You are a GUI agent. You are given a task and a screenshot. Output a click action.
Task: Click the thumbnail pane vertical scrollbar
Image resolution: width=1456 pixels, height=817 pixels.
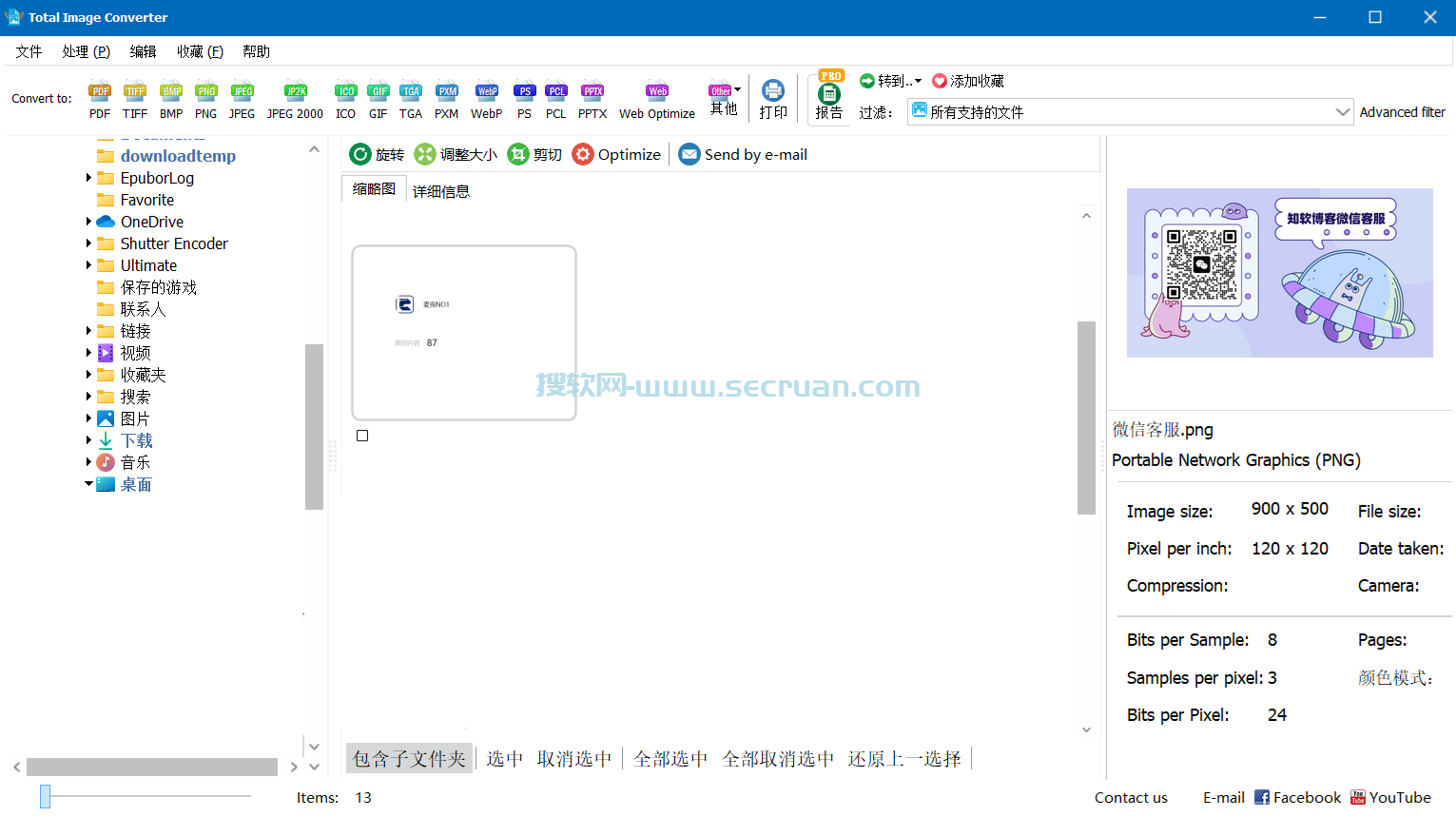(x=1086, y=418)
